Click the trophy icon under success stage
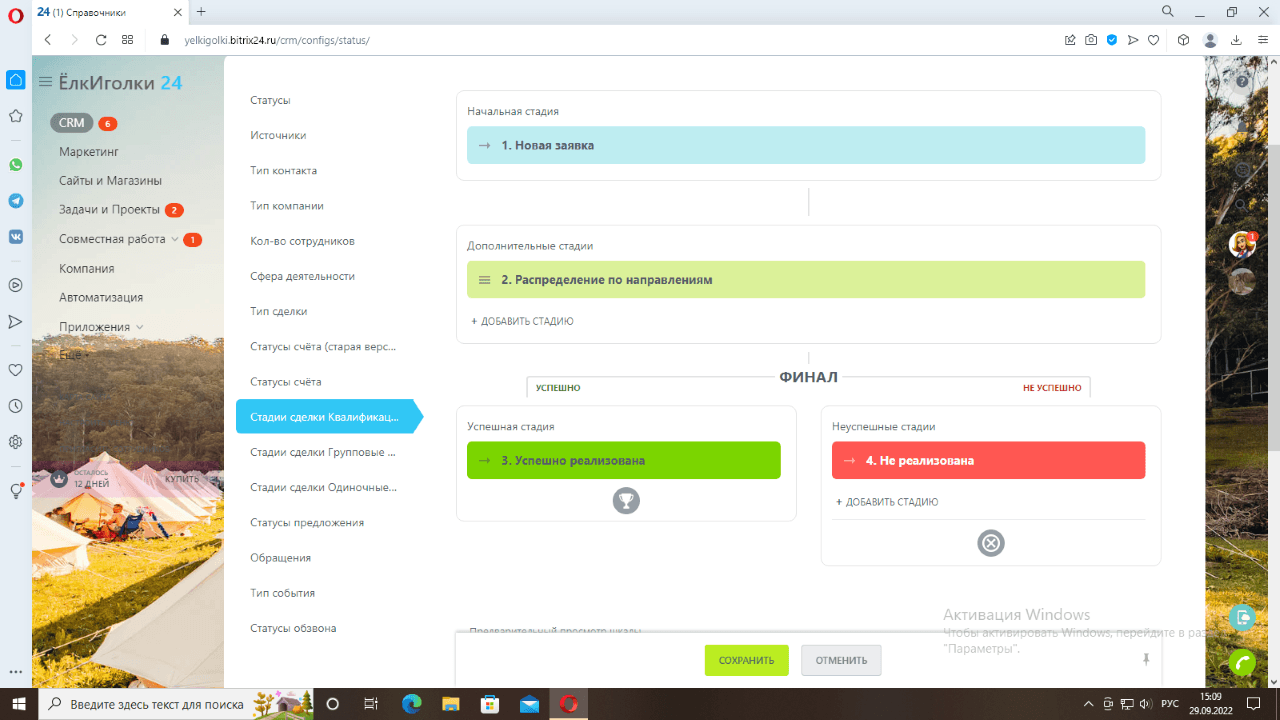Image resolution: width=1280 pixels, height=720 pixels. click(x=626, y=501)
